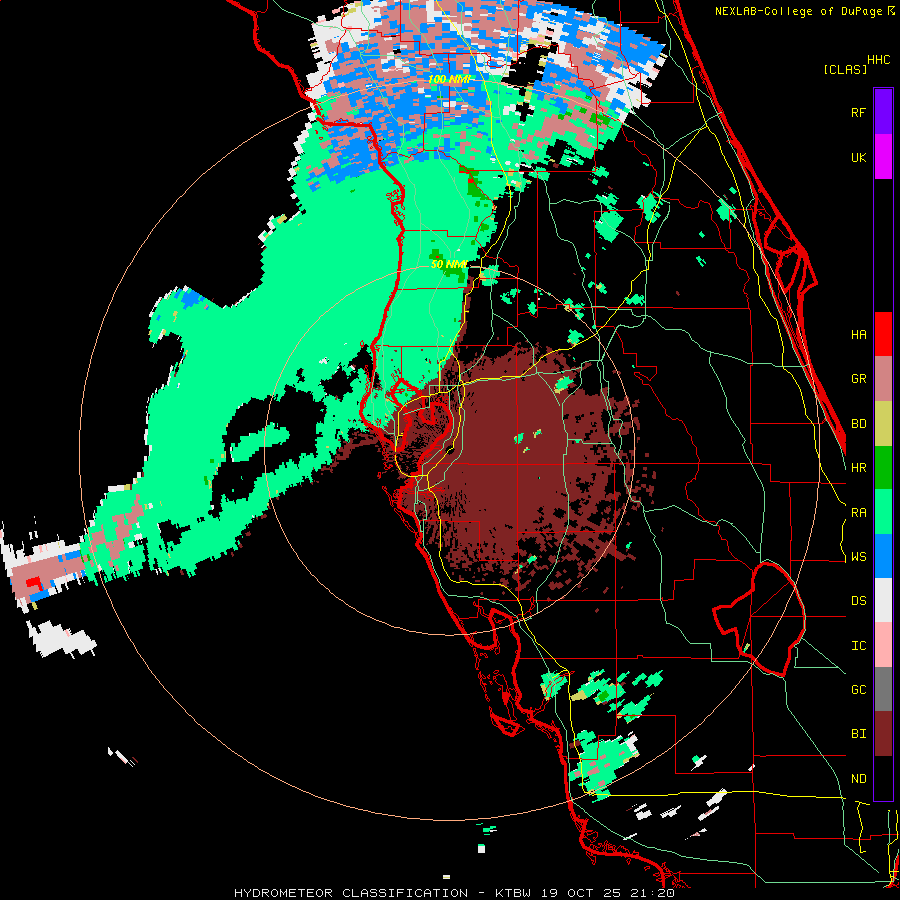This screenshot has height=900, width=900.
Task: Click the DS legend label
Action: (x=858, y=601)
